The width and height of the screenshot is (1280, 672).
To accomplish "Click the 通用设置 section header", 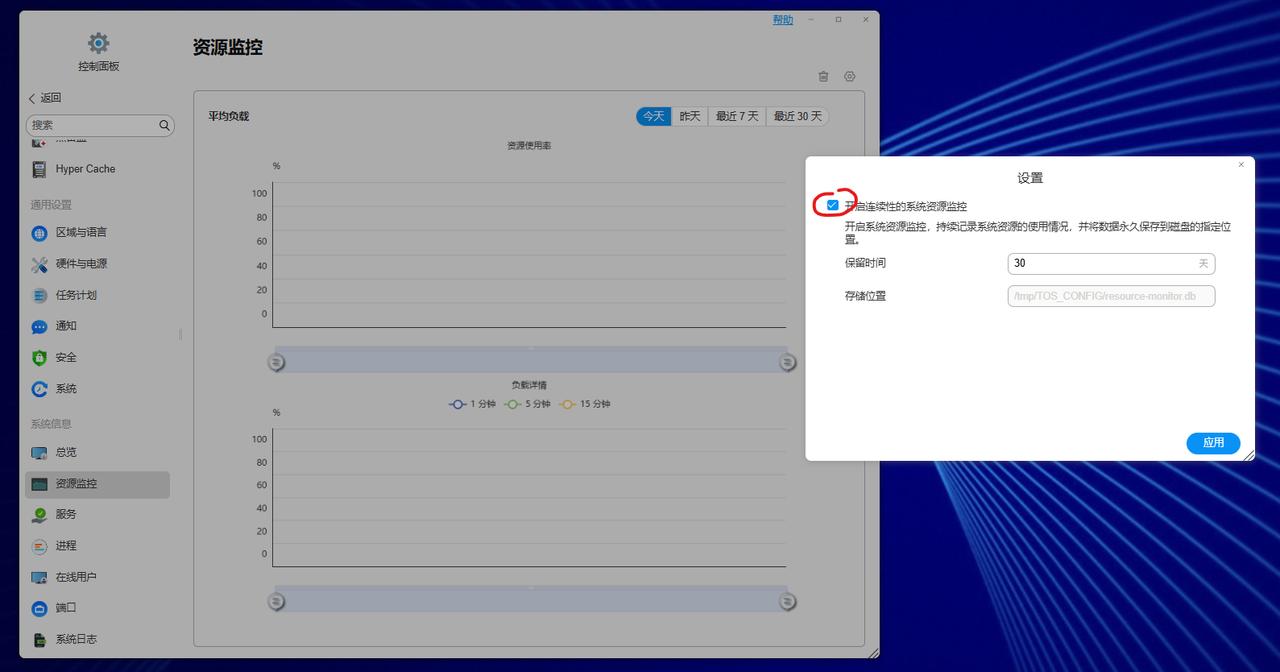I will click(51, 205).
